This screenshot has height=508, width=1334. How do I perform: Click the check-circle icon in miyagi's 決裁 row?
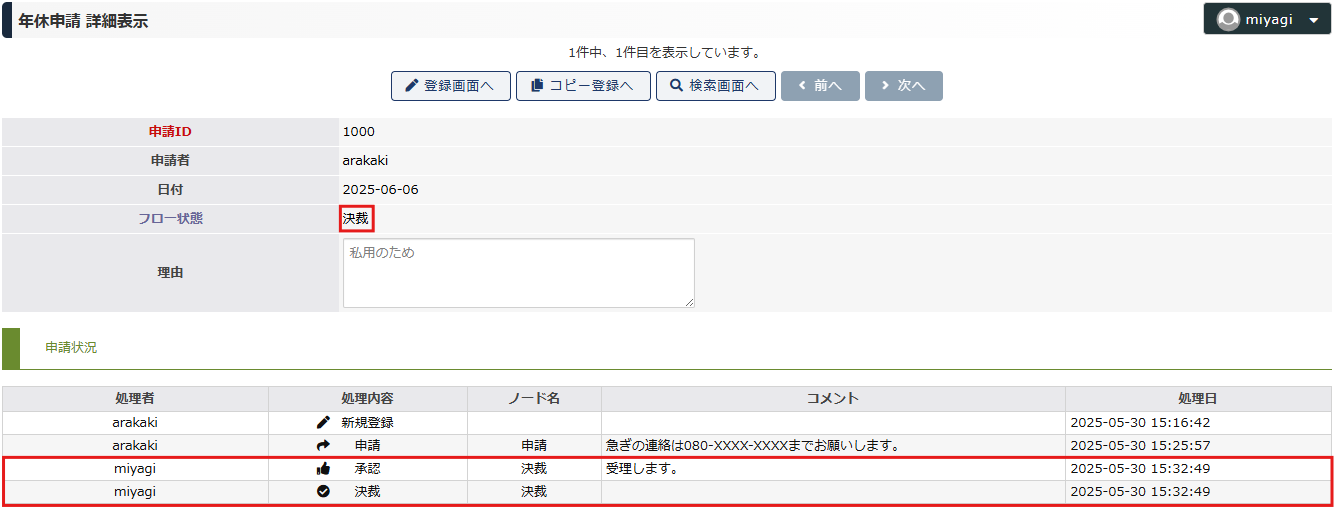(x=323, y=492)
